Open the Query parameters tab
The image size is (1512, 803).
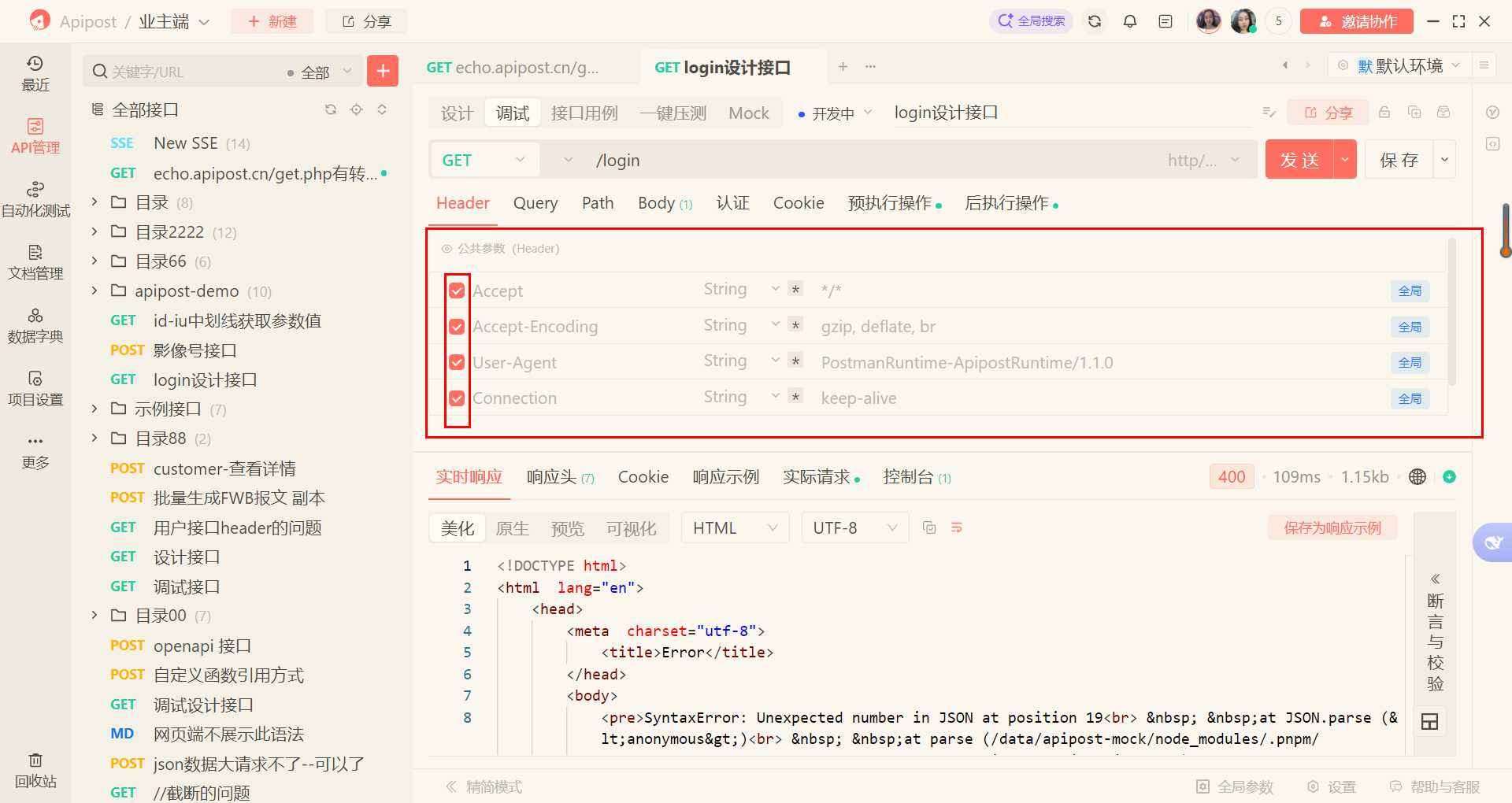point(535,203)
